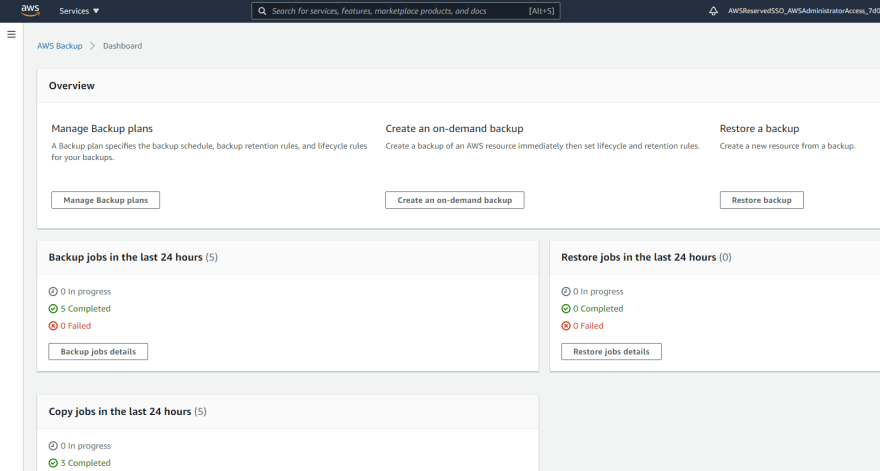880x471 pixels.
Task: Open the notifications bell
Action: click(713, 11)
